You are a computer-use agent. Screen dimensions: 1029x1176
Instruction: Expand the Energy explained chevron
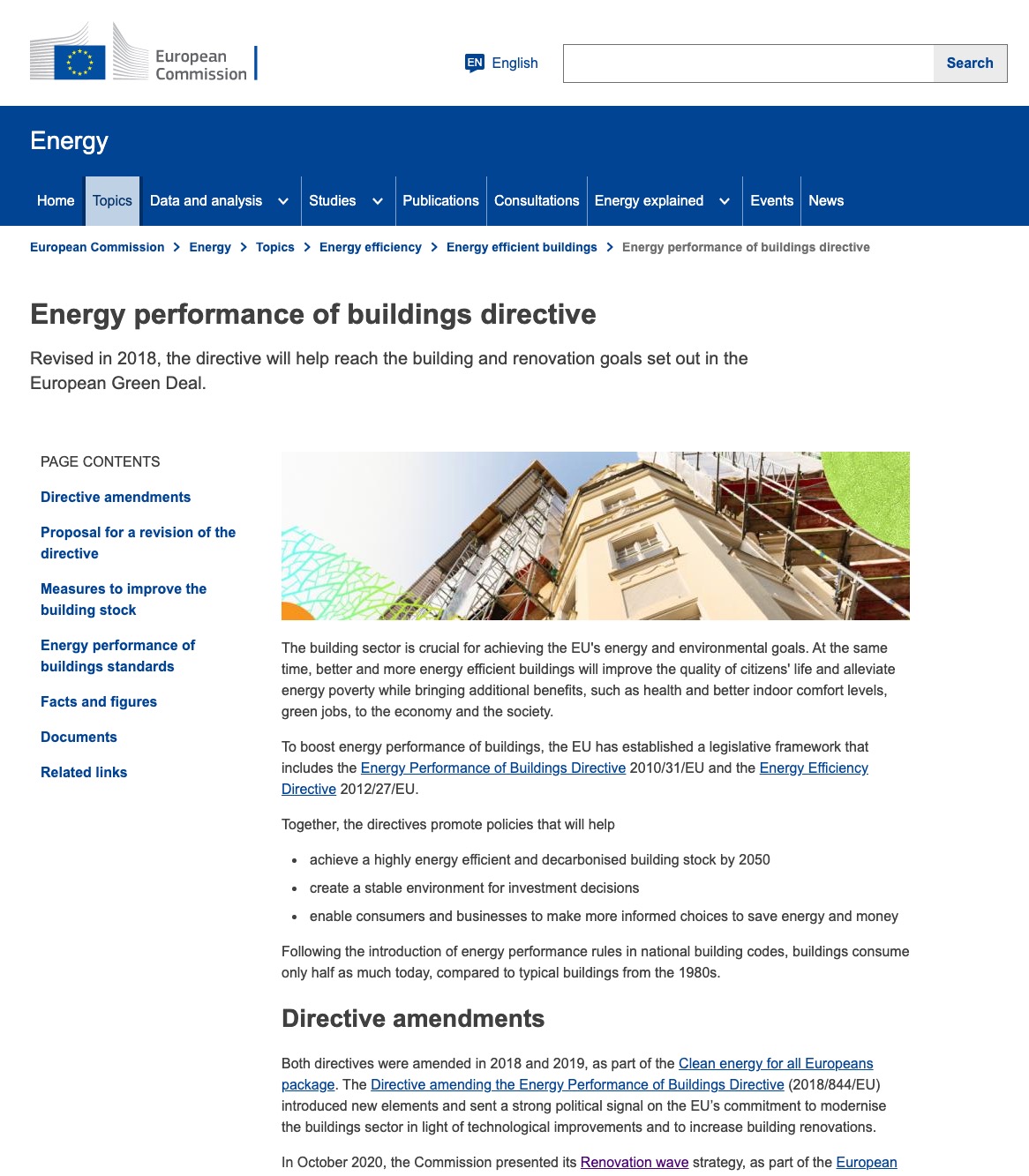(725, 201)
